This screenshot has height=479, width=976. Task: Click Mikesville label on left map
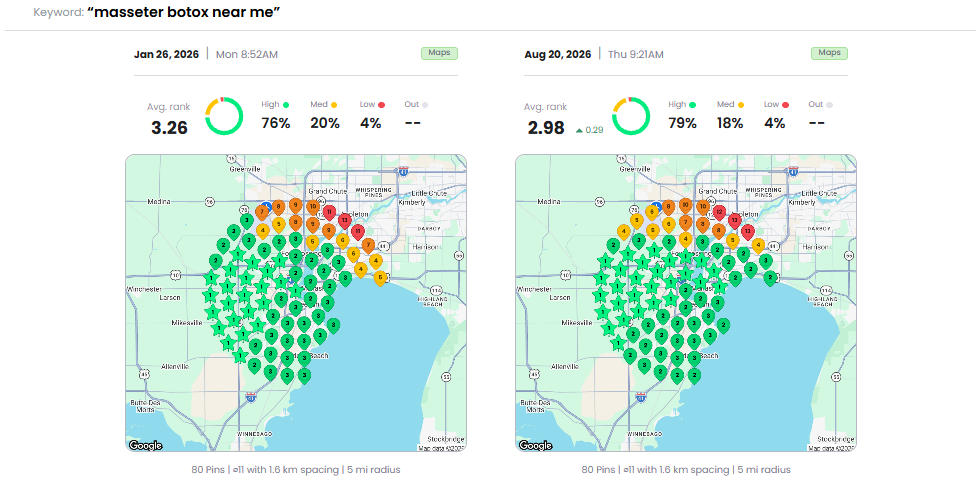[x=186, y=323]
